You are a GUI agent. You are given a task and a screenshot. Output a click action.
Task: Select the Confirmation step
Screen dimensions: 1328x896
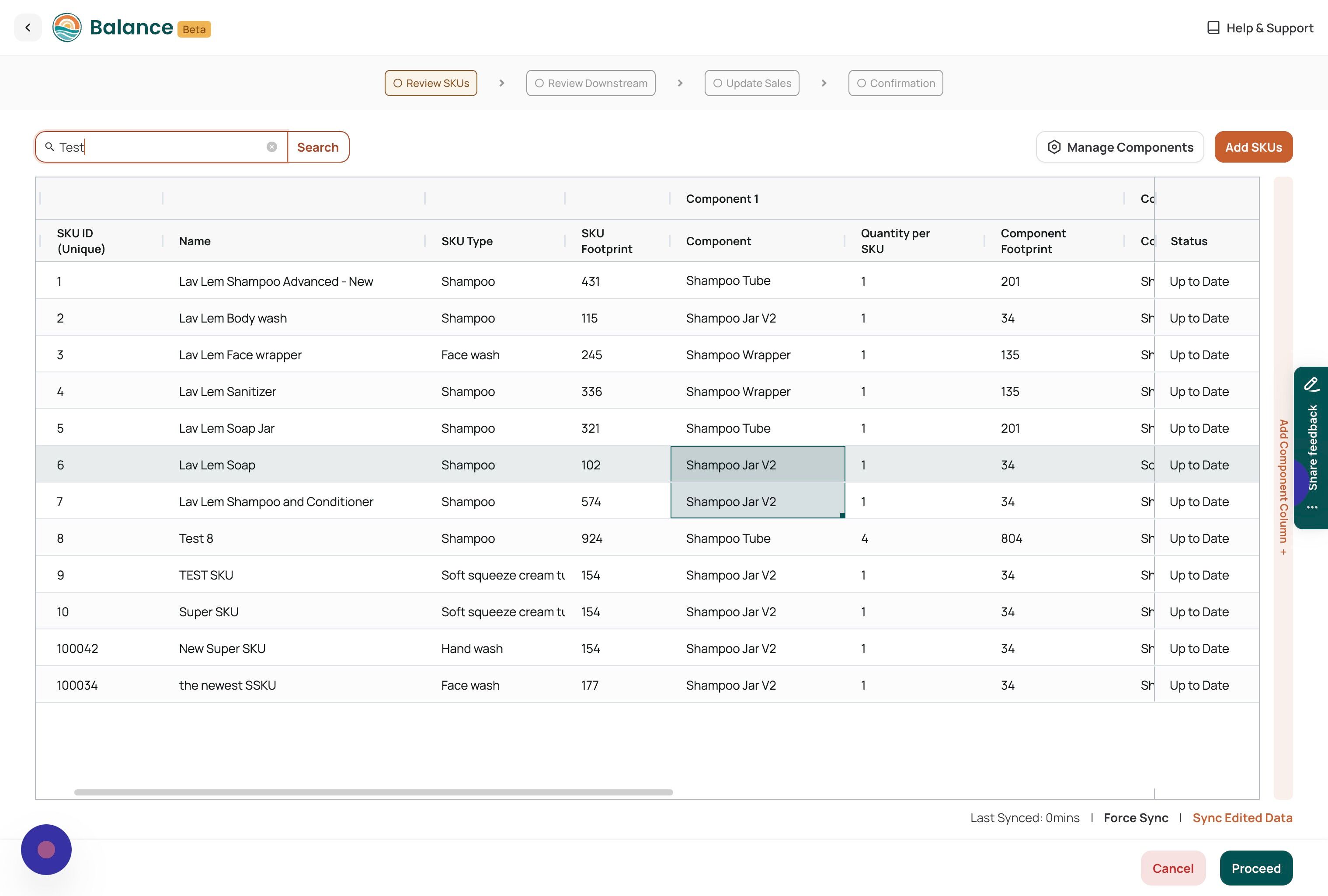tap(895, 83)
